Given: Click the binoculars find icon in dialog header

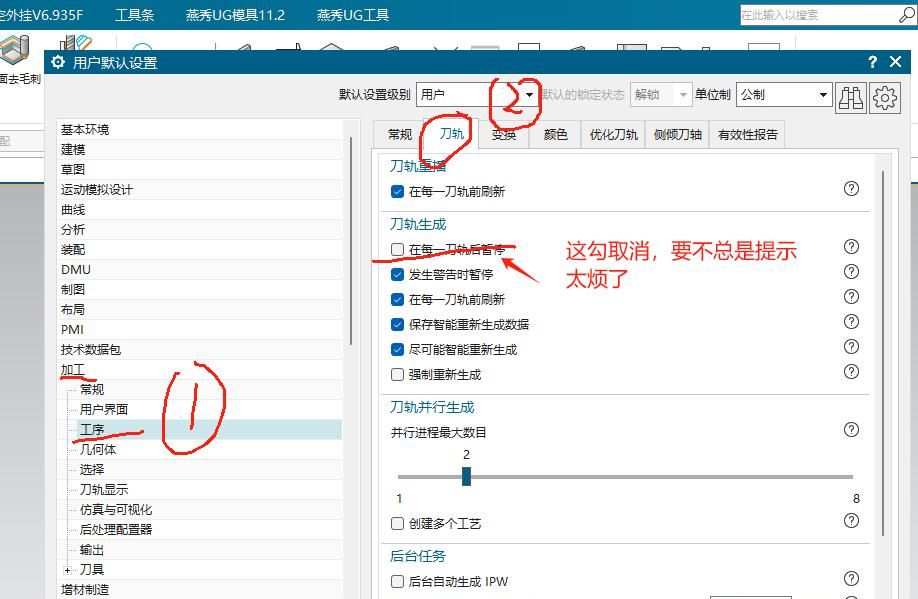Looking at the screenshot, I should coord(851,96).
